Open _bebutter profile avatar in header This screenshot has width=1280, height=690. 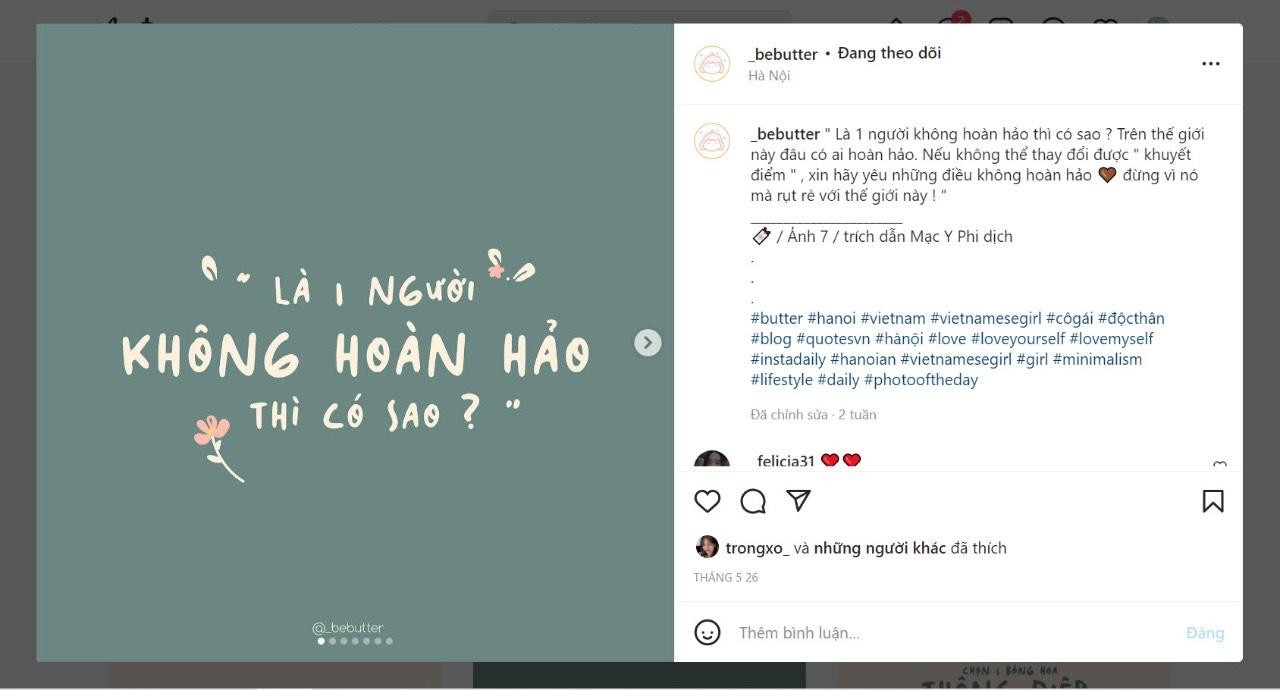click(x=712, y=64)
